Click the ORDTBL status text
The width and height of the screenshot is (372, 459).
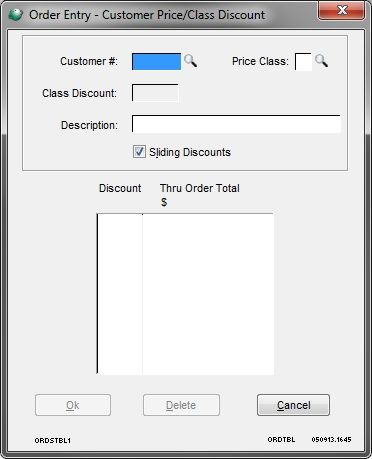[281, 440]
